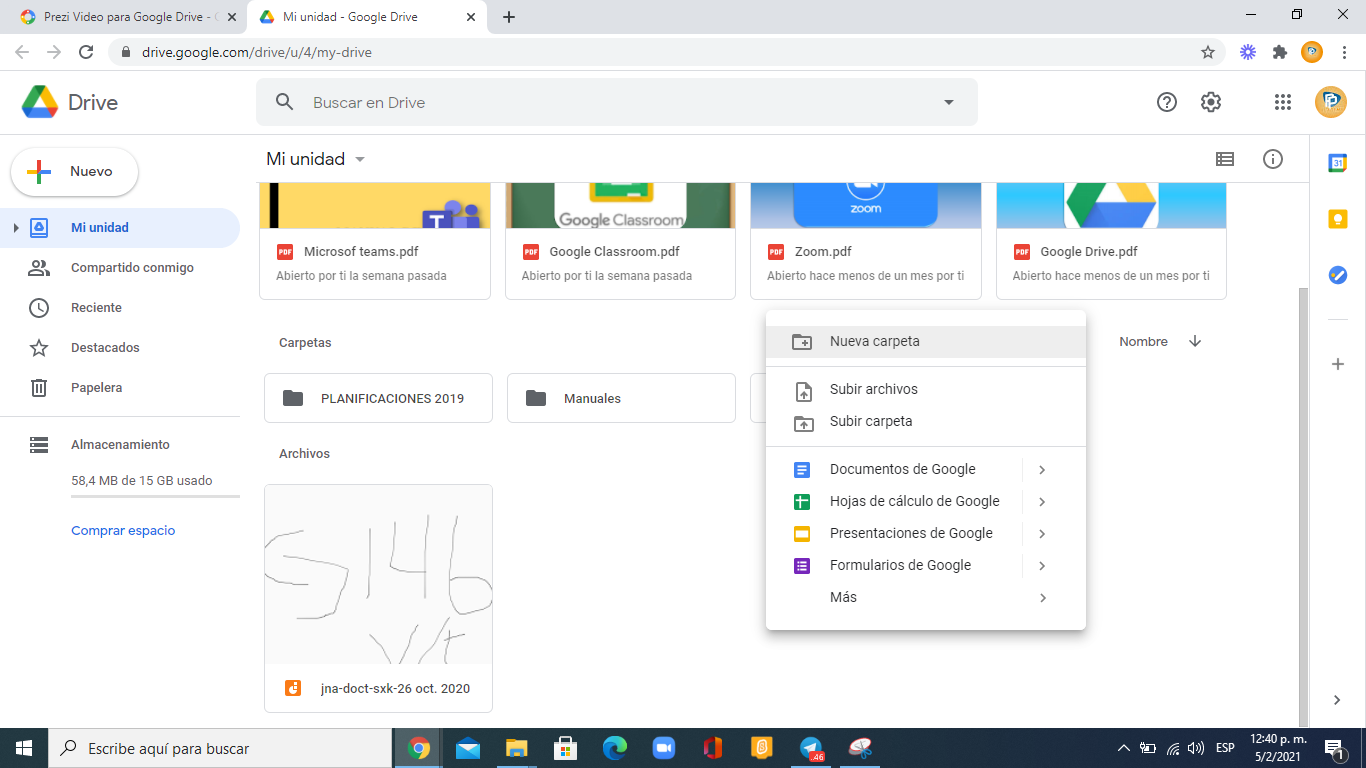Choose Subir carpeta option
Viewport: 1366px width, 768px height.
click(926, 421)
